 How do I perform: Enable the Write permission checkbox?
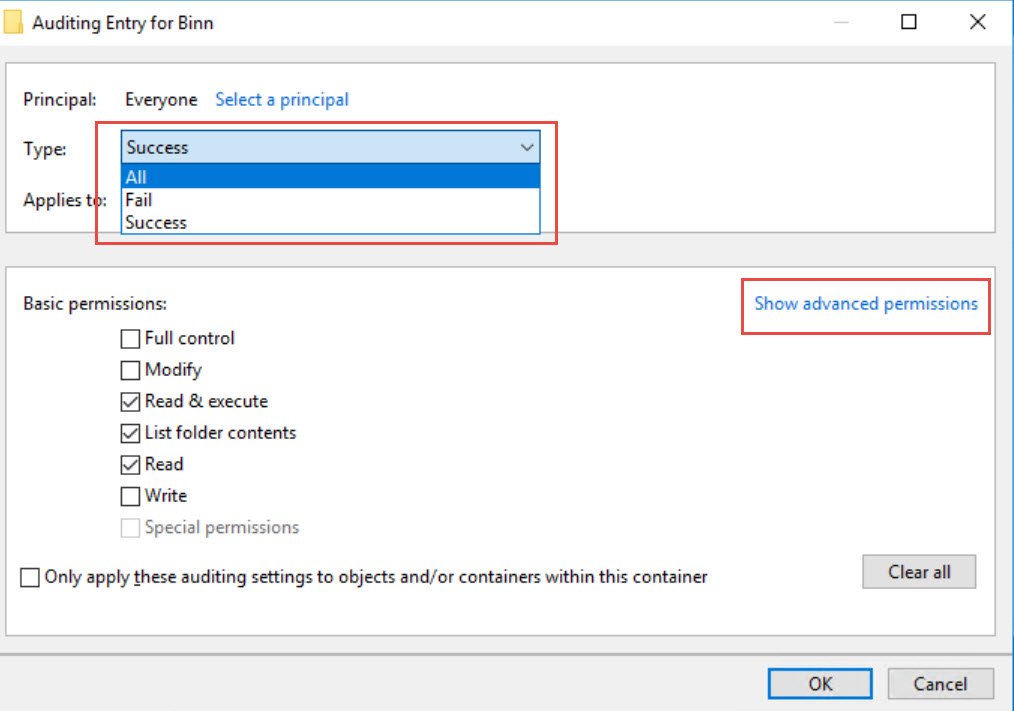(x=130, y=496)
